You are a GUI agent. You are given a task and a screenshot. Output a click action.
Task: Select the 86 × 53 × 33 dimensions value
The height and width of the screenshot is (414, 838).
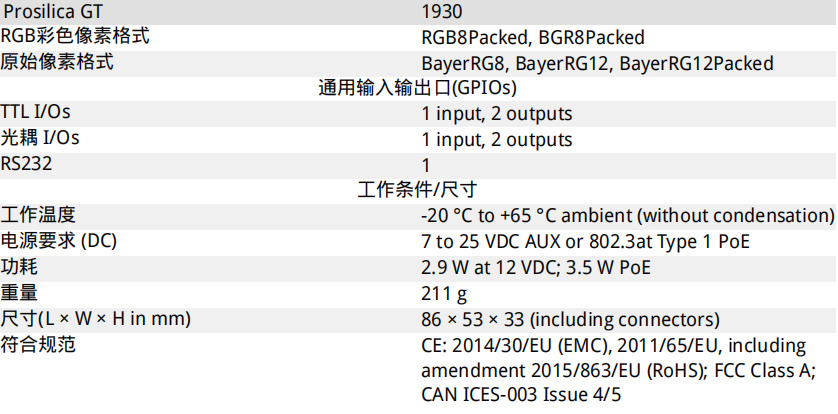pos(473,320)
